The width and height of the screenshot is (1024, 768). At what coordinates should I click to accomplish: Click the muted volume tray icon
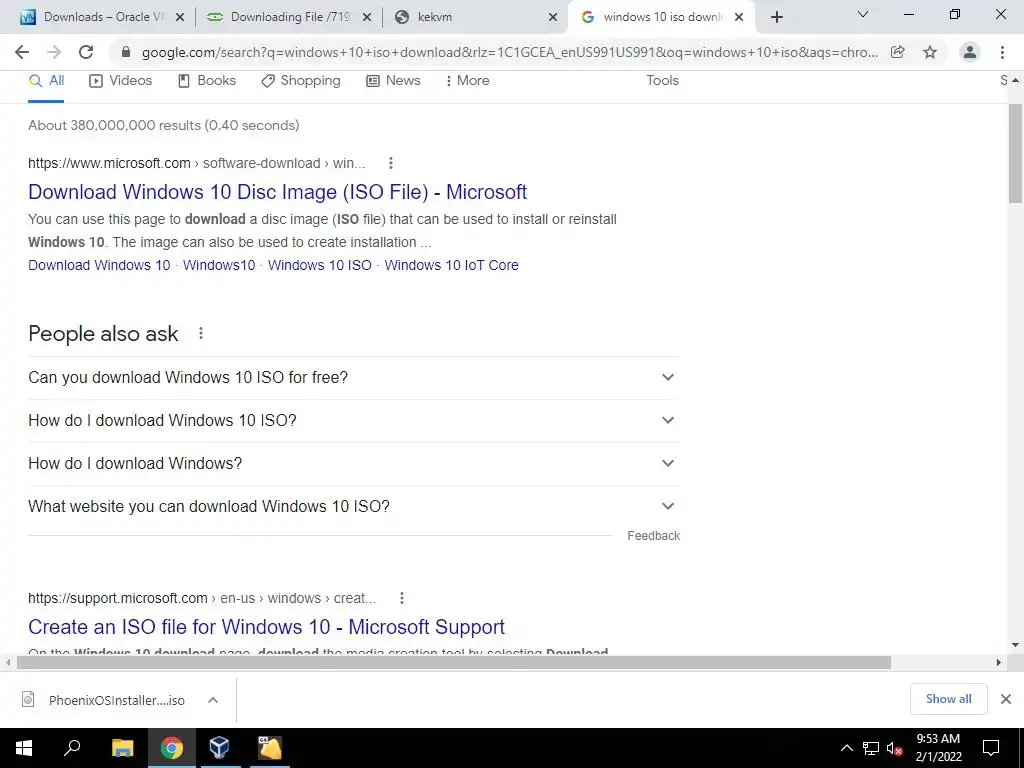point(895,748)
